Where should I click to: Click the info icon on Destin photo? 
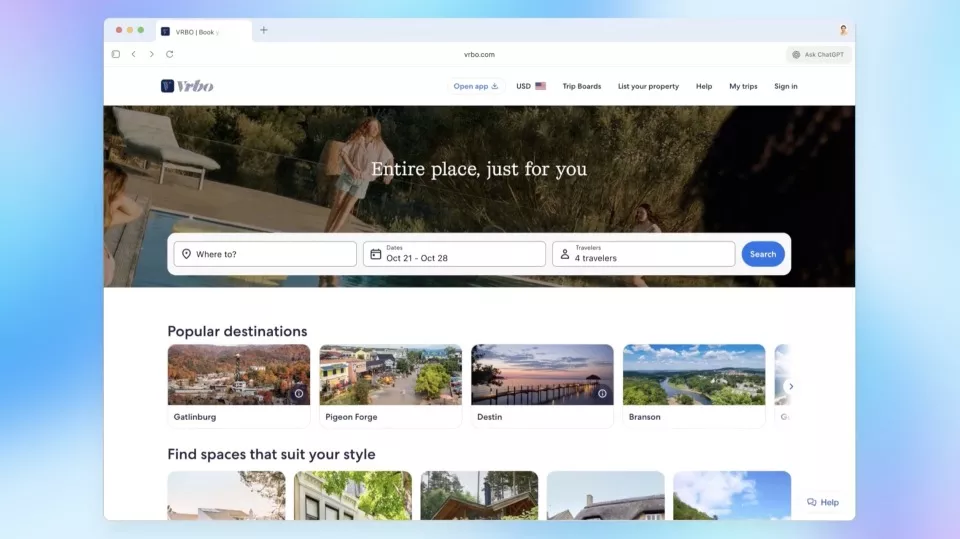[602, 393]
